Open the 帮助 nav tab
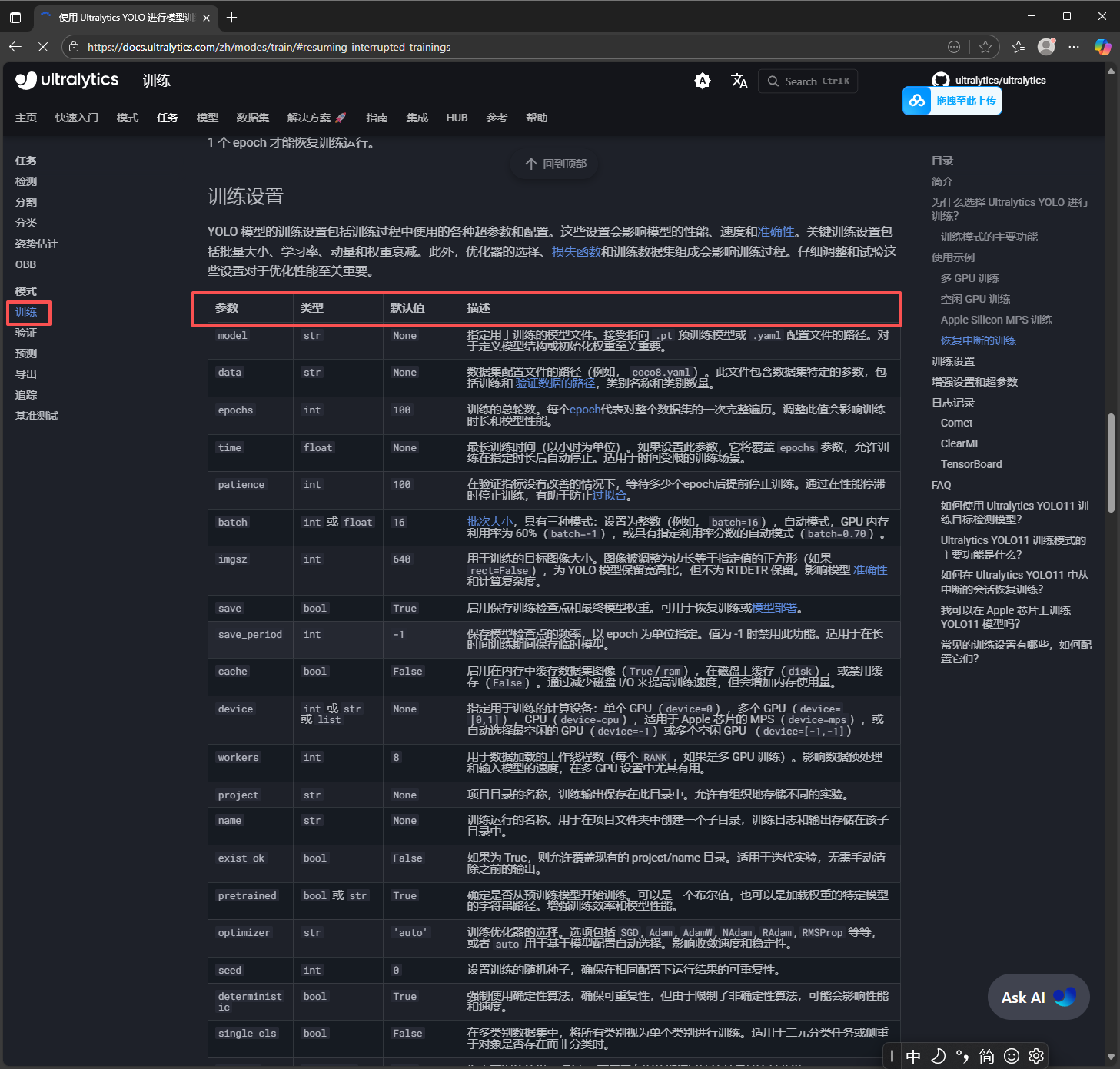1120x1069 pixels. tap(537, 118)
